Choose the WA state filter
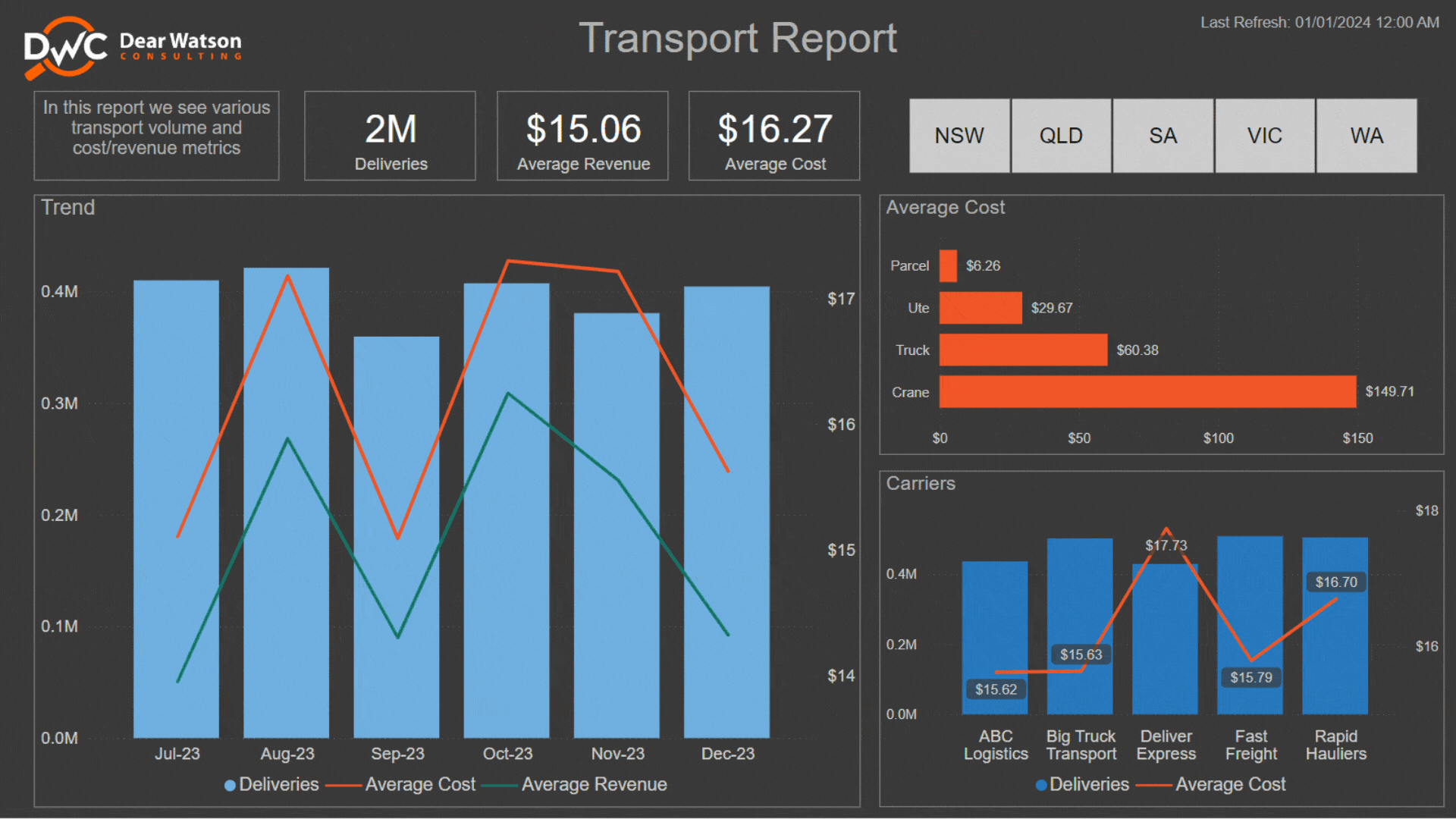 (1367, 136)
